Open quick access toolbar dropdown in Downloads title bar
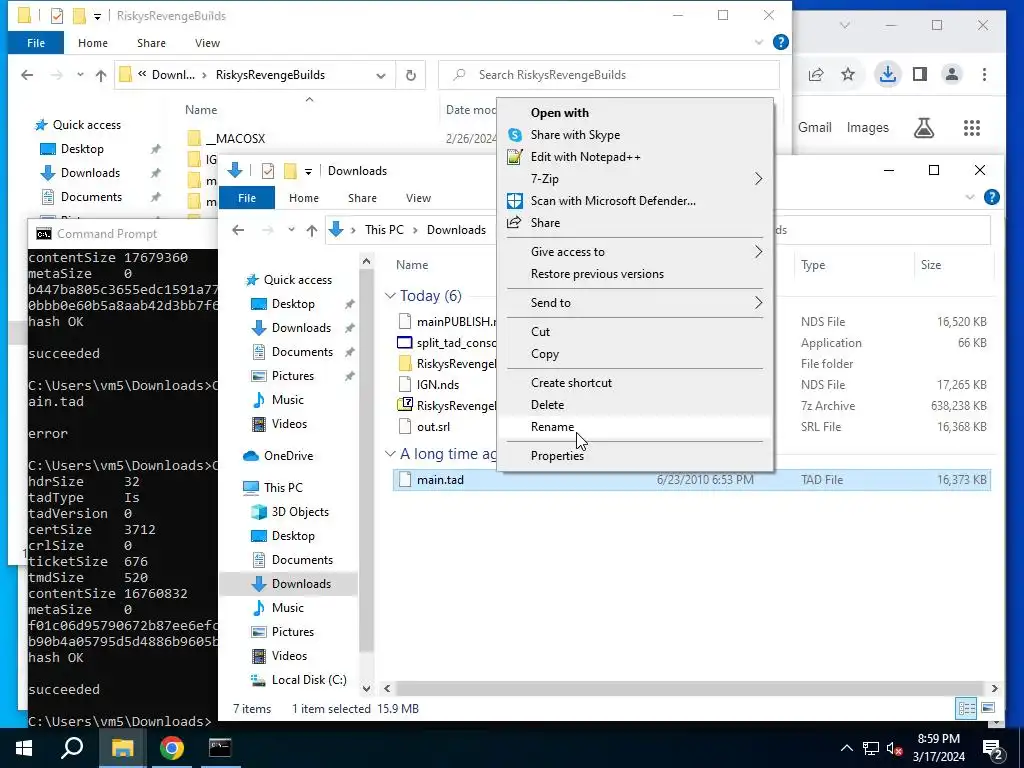Screen dimensions: 1024x768 [308, 172]
